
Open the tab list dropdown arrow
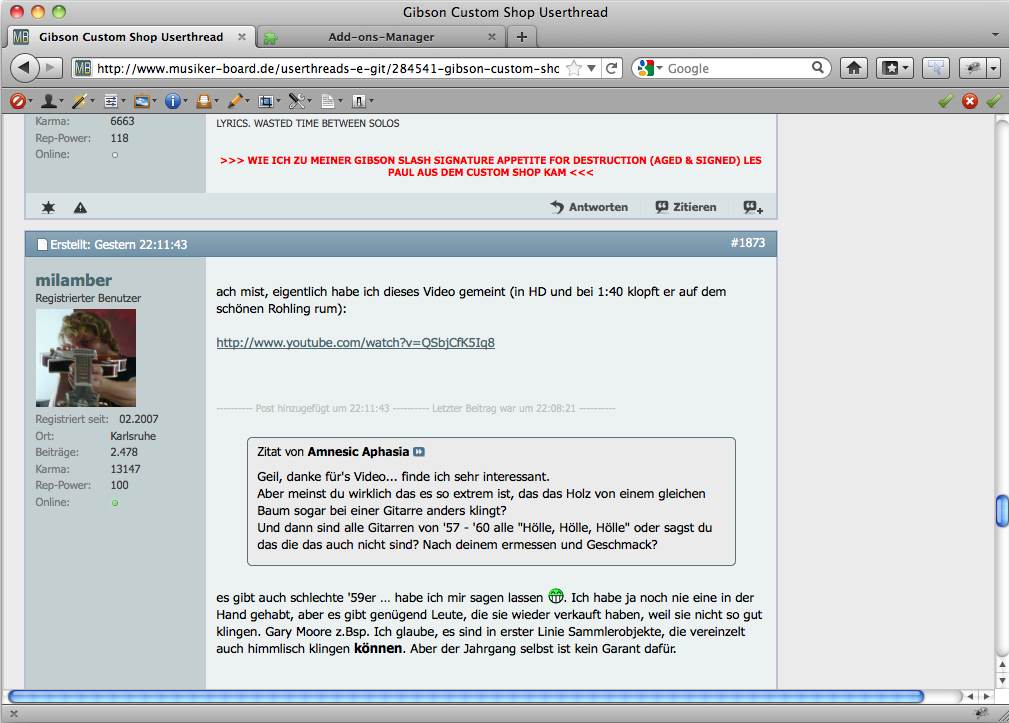click(x=995, y=34)
